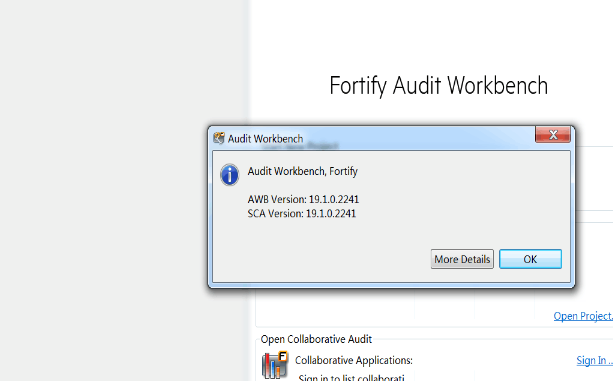
Task: Click the Collaborative Applications bookshelf icon
Action: point(275,365)
